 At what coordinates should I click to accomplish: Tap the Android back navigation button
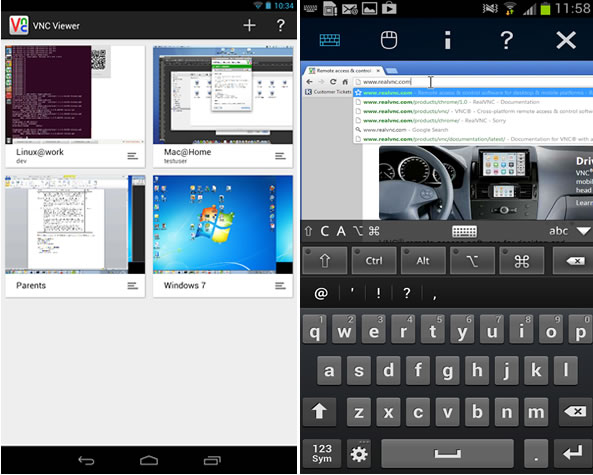[x=86, y=460]
